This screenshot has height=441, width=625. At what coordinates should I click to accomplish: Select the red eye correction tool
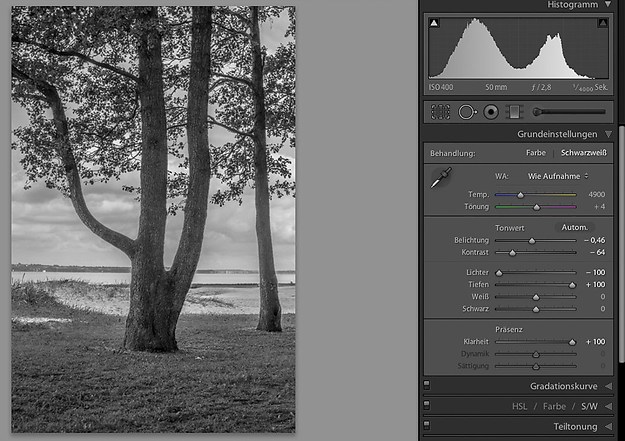(x=491, y=112)
